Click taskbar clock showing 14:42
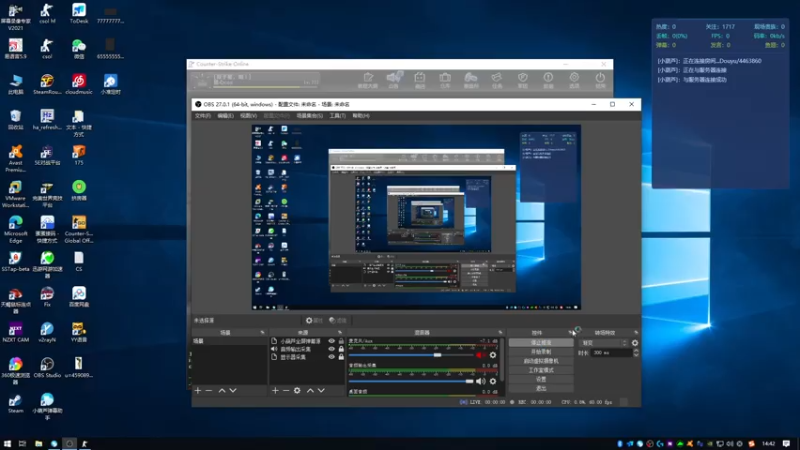The height and width of the screenshot is (450, 800). pyautogui.click(x=768, y=444)
